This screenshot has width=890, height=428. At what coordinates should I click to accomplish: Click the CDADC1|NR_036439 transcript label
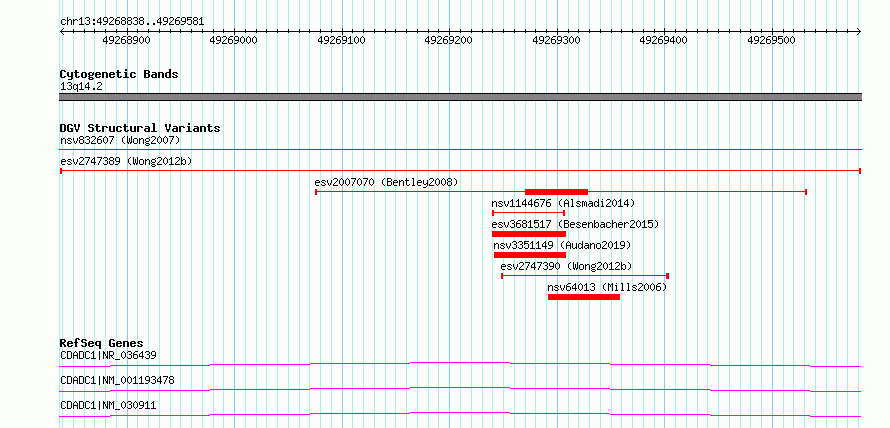pos(108,355)
